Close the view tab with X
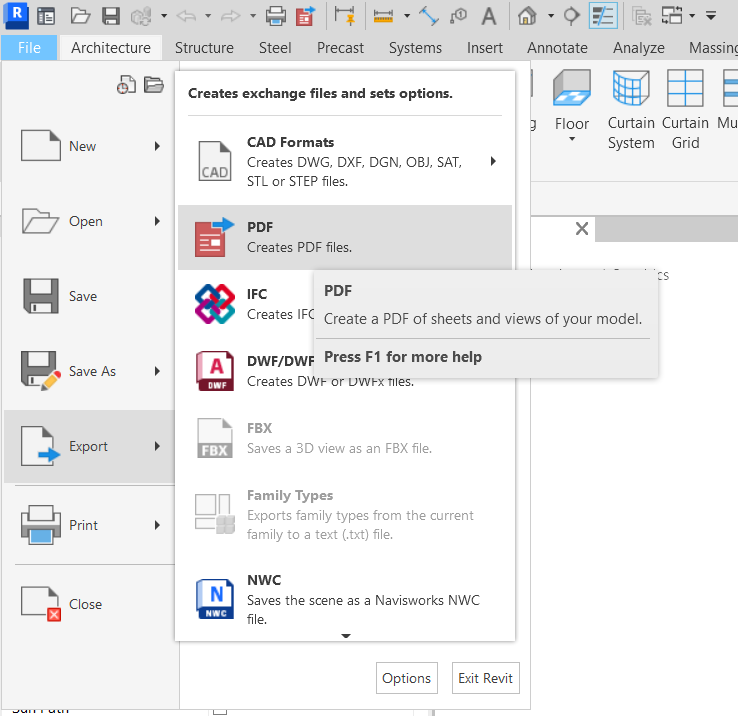Screen dimensions: 738x716 (x=582, y=229)
